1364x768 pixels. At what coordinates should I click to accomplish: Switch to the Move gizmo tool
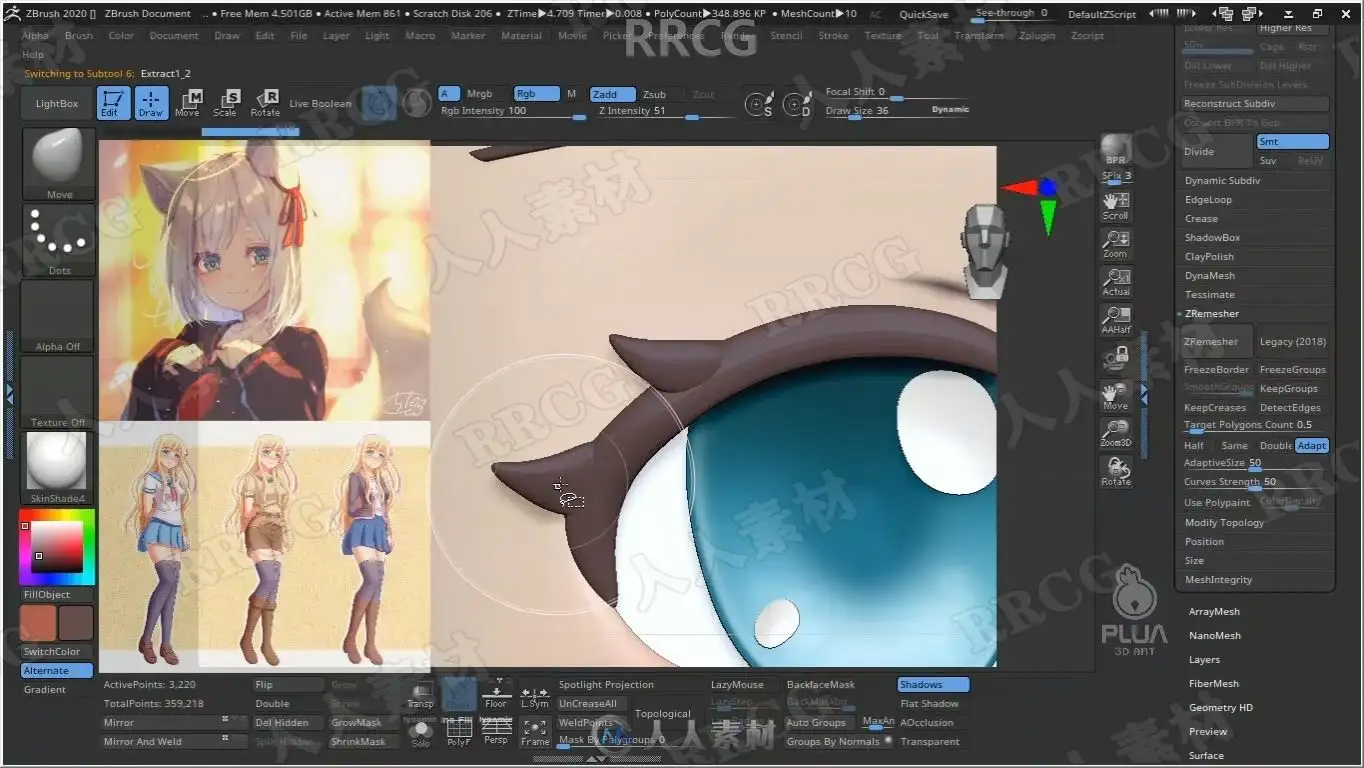pyautogui.click(x=188, y=103)
